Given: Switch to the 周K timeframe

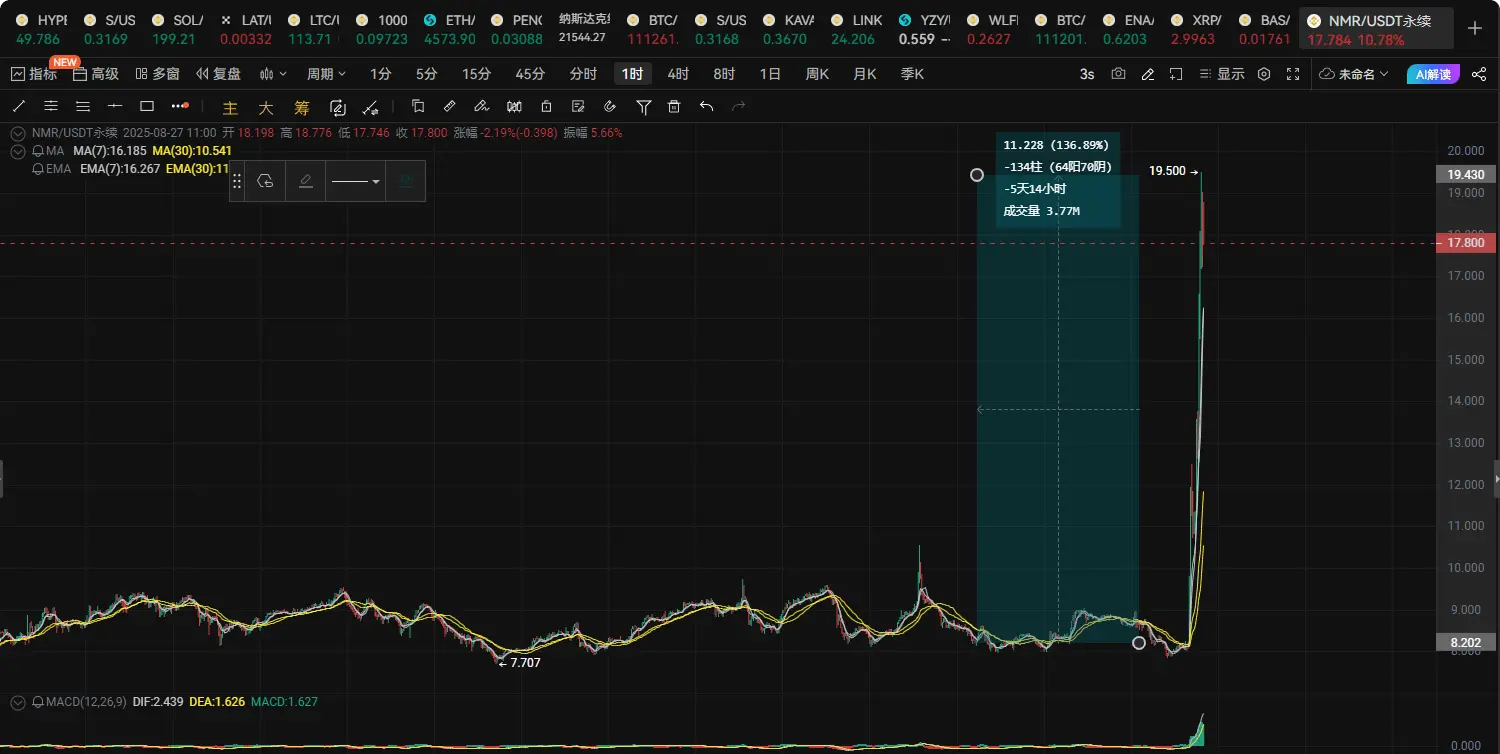Looking at the screenshot, I should point(817,74).
